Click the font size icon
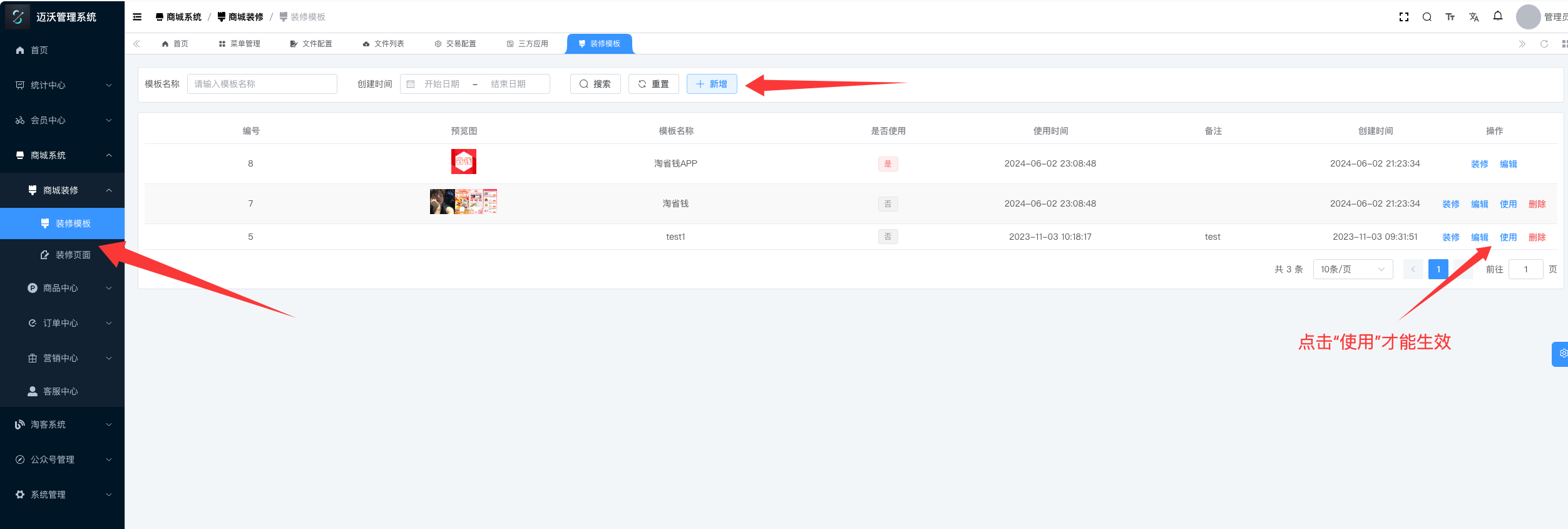This screenshot has height=529, width=1568. pyautogui.click(x=1450, y=17)
